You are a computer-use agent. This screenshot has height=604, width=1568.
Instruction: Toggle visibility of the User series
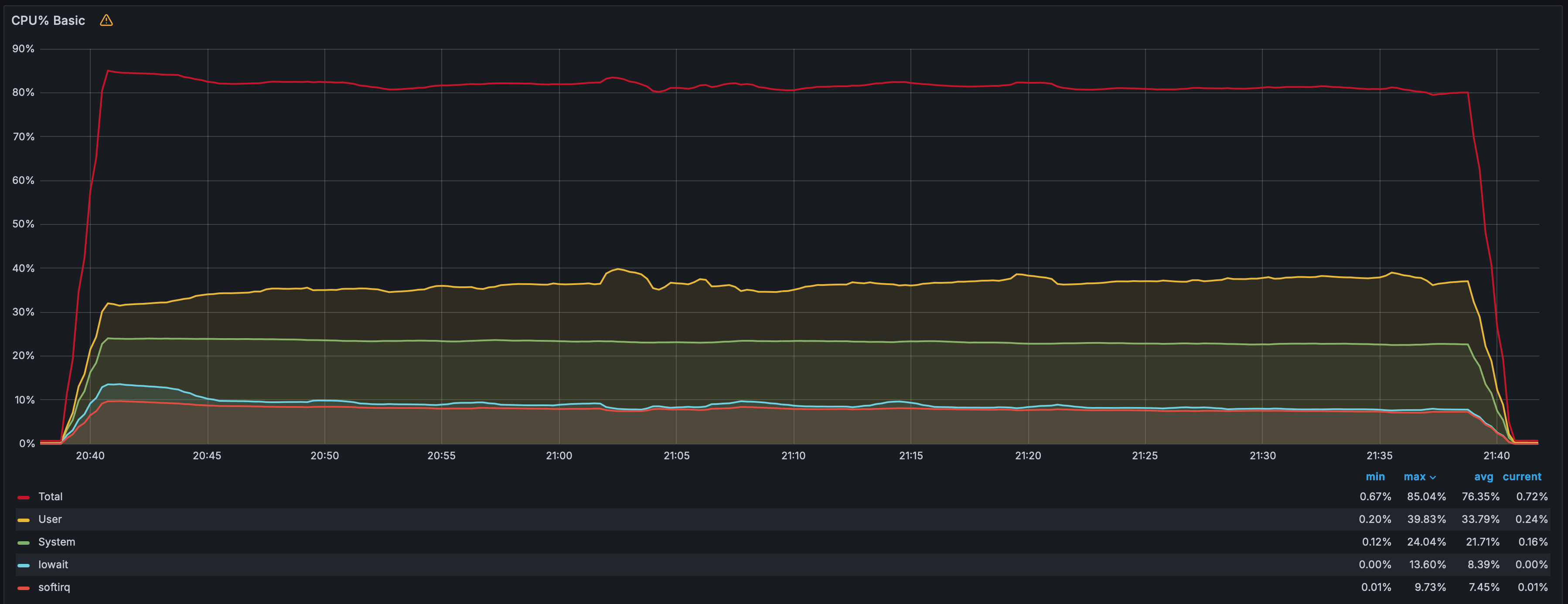(50, 519)
